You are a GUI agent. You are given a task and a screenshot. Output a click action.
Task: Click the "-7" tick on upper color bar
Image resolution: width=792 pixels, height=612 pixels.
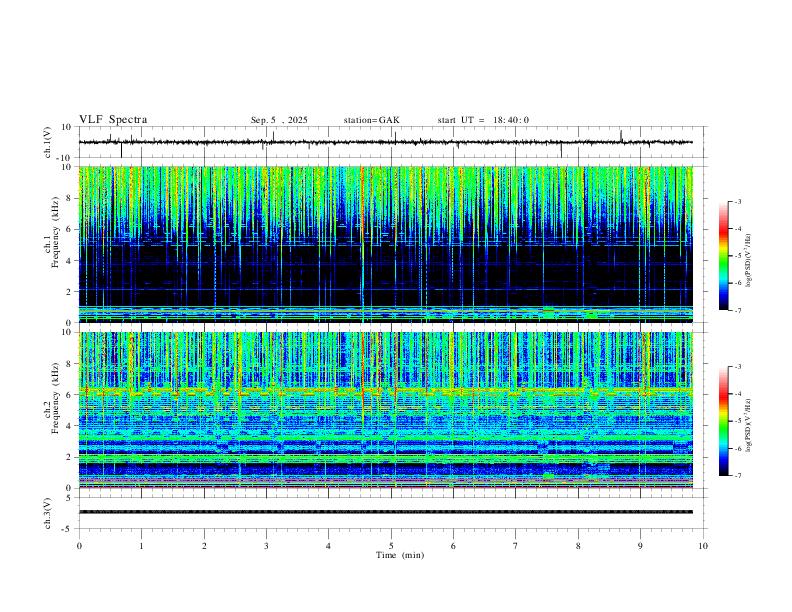[737, 311]
